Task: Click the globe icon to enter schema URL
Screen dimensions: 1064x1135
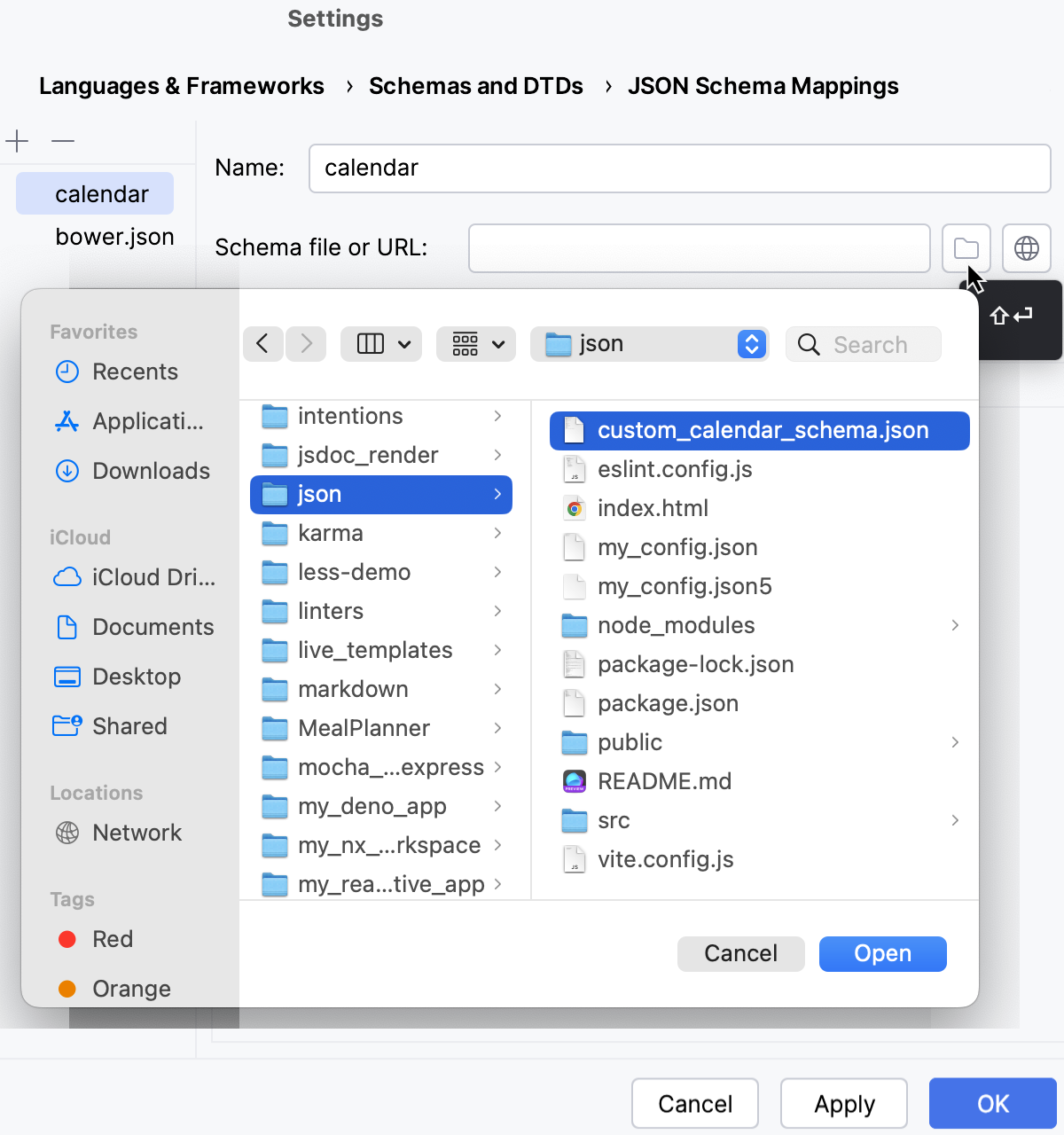Action: point(1026,248)
